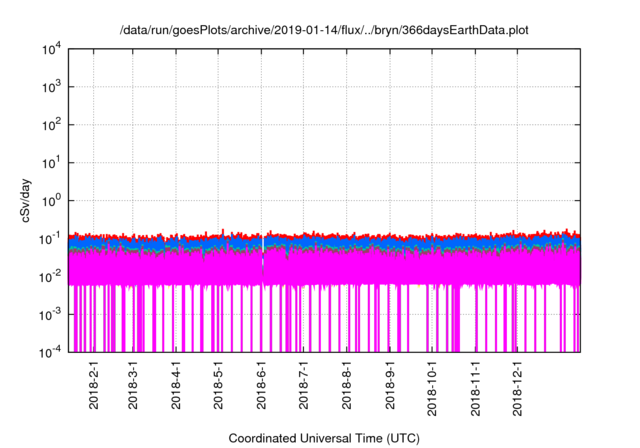Screen dimensions: 640x448
Task: Click the 10^-1 y-axis tick label
Action: point(50,239)
